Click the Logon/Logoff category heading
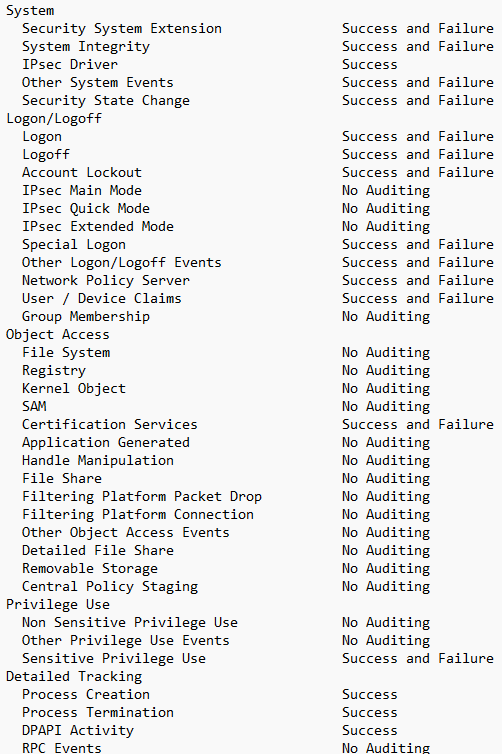The height and width of the screenshot is (754, 502). coord(54,119)
